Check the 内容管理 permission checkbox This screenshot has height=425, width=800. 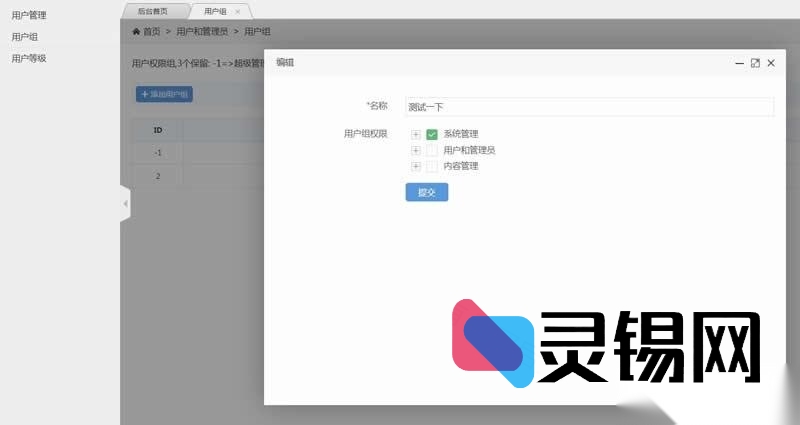(x=432, y=166)
